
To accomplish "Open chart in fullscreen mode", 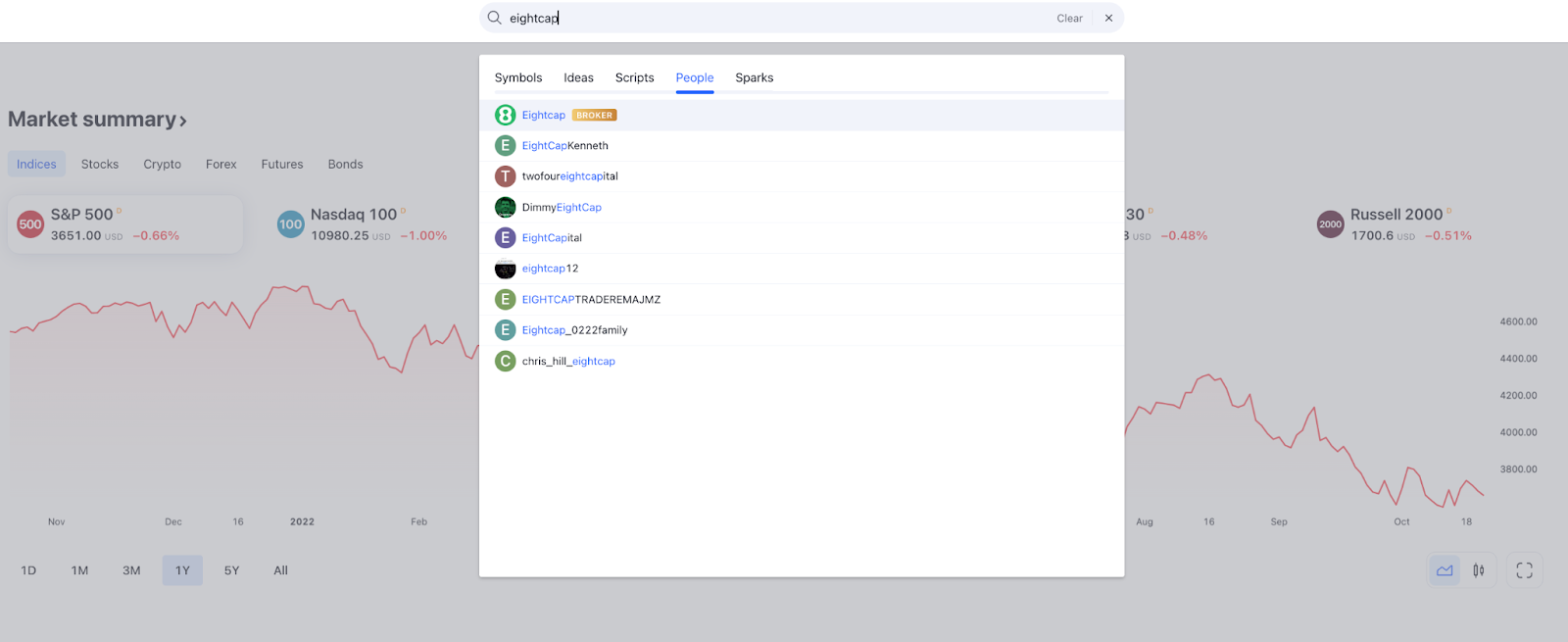I will (1524, 570).
